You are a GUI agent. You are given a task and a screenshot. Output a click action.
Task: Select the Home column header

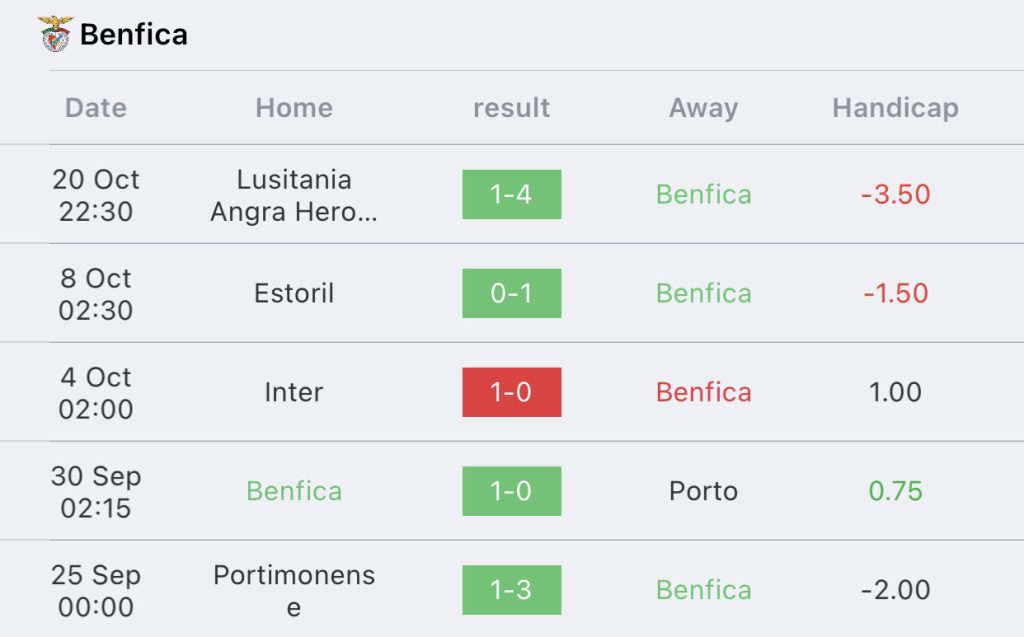coord(294,108)
